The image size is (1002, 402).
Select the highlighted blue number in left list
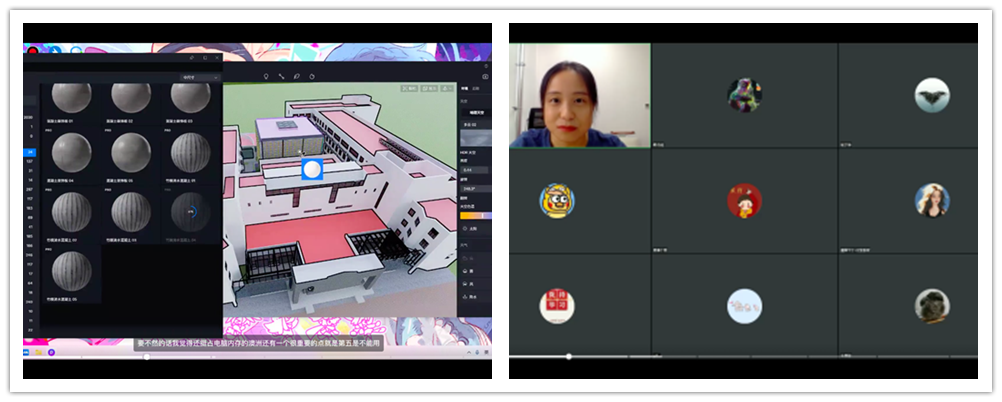tap(31, 152)
